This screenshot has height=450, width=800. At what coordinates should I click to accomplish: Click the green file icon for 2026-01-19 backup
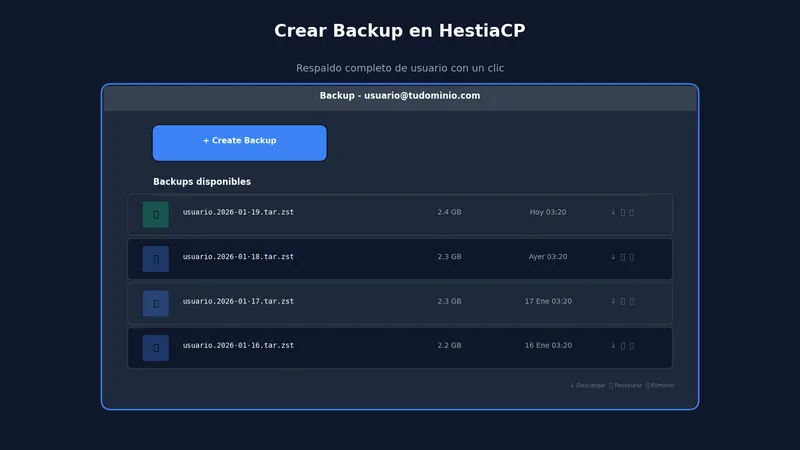click(x=156, y=214)
